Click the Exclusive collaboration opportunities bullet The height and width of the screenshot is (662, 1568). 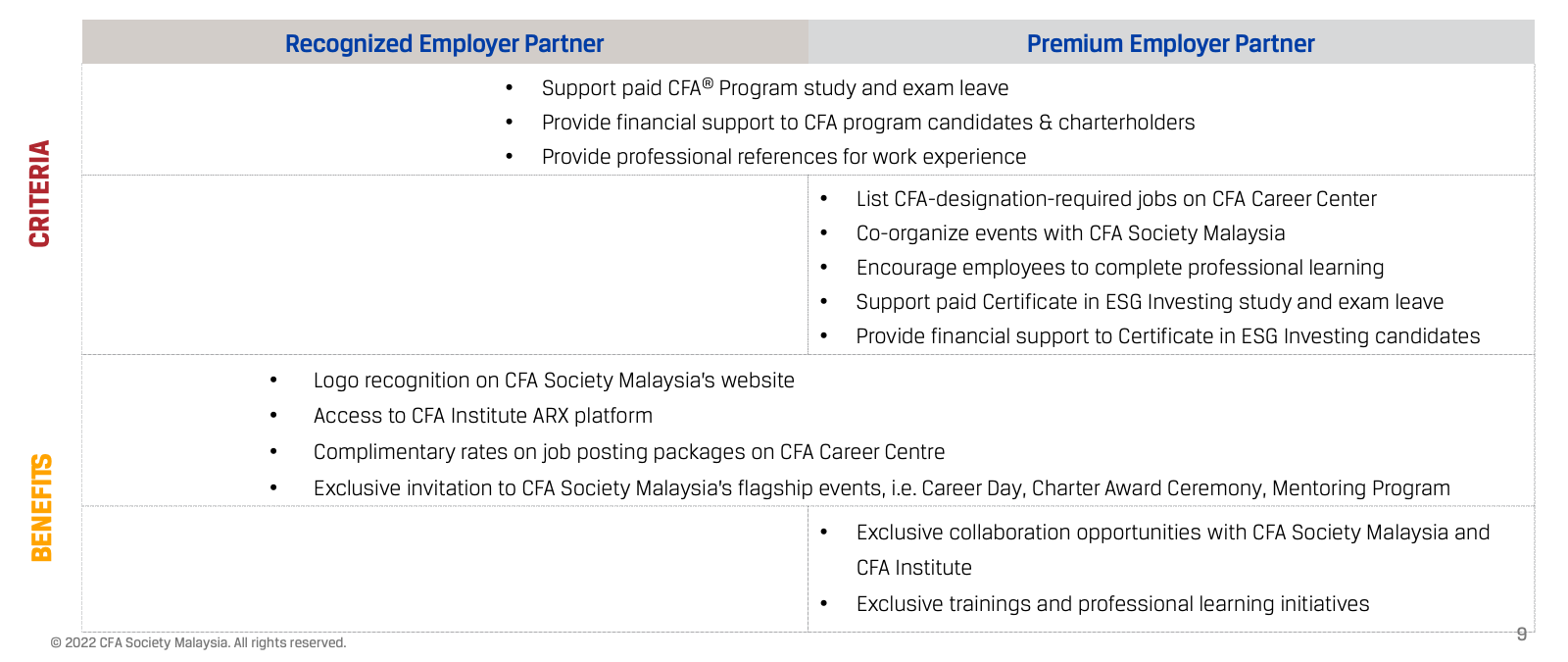pyautogui.click(x=1172, y=533)
